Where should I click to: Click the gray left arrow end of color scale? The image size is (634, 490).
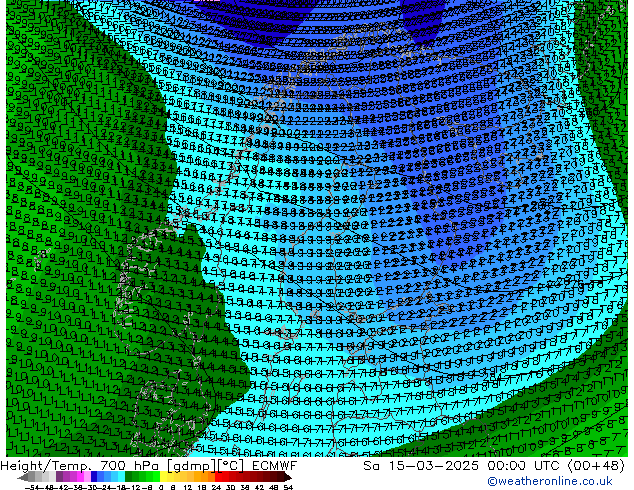pos(23,477)
